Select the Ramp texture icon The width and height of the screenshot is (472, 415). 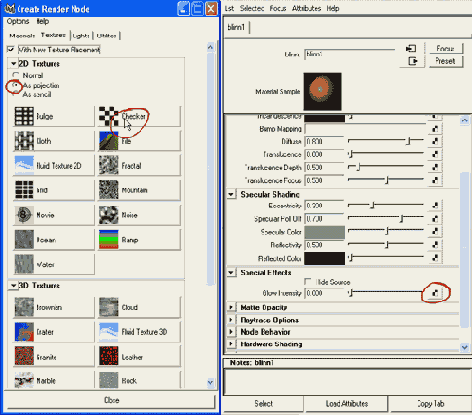coord(109,240)
